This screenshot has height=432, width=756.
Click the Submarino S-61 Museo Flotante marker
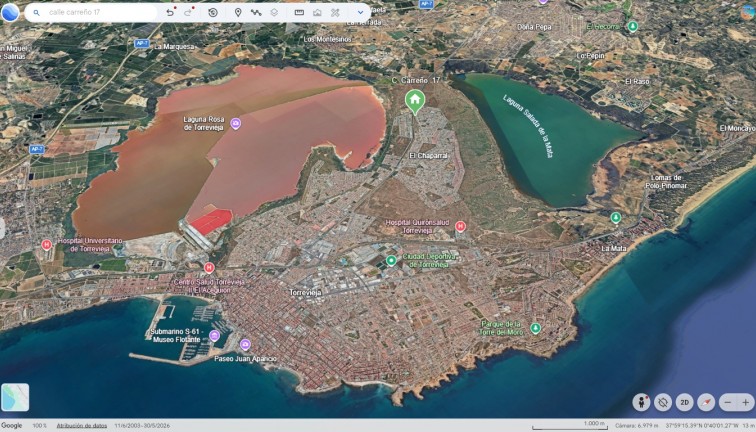[215, 336]
